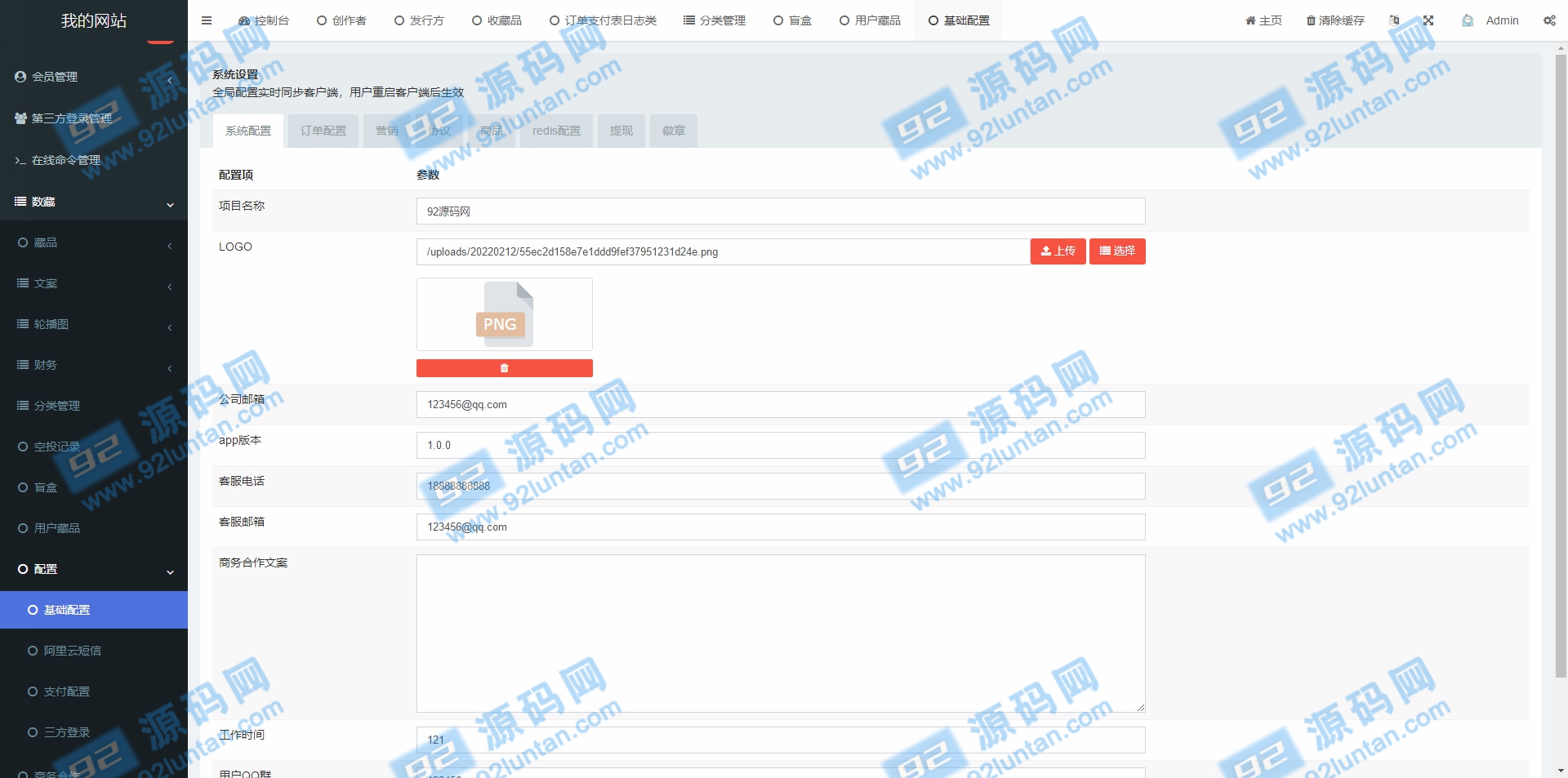This screenshot has width=1568, height=778.
Task: Open the 用户藏品 top tab
Action: point(870,20)
